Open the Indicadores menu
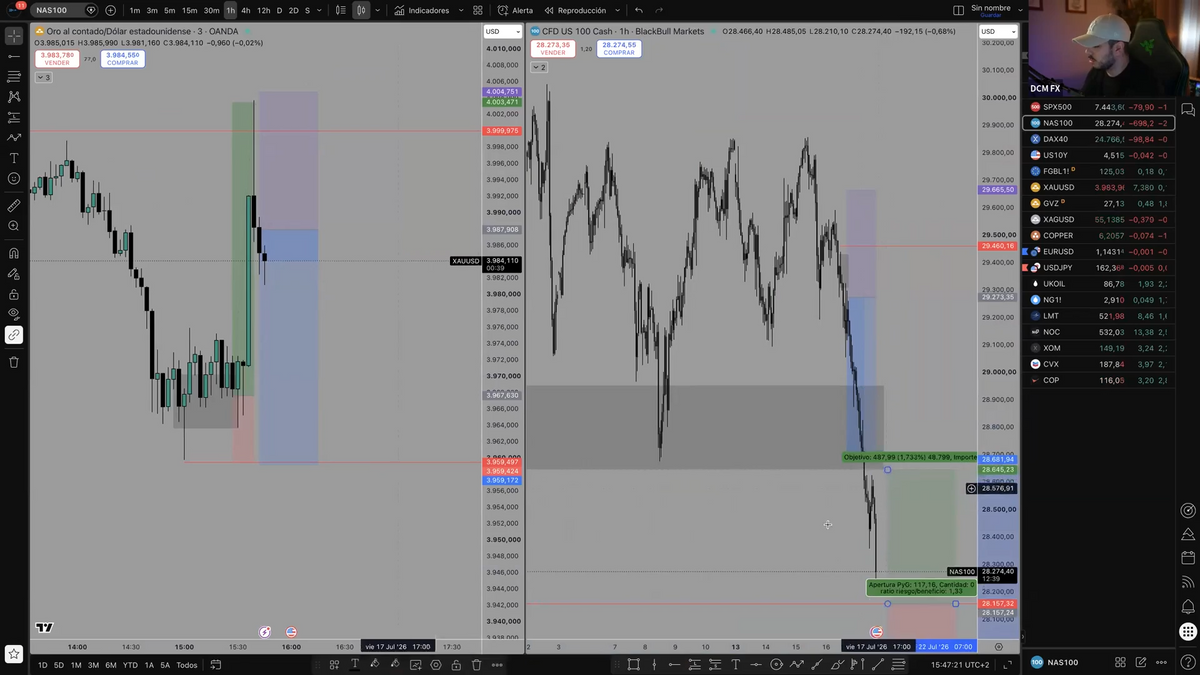The image size is (1200, 675). (x=422, y=10)
